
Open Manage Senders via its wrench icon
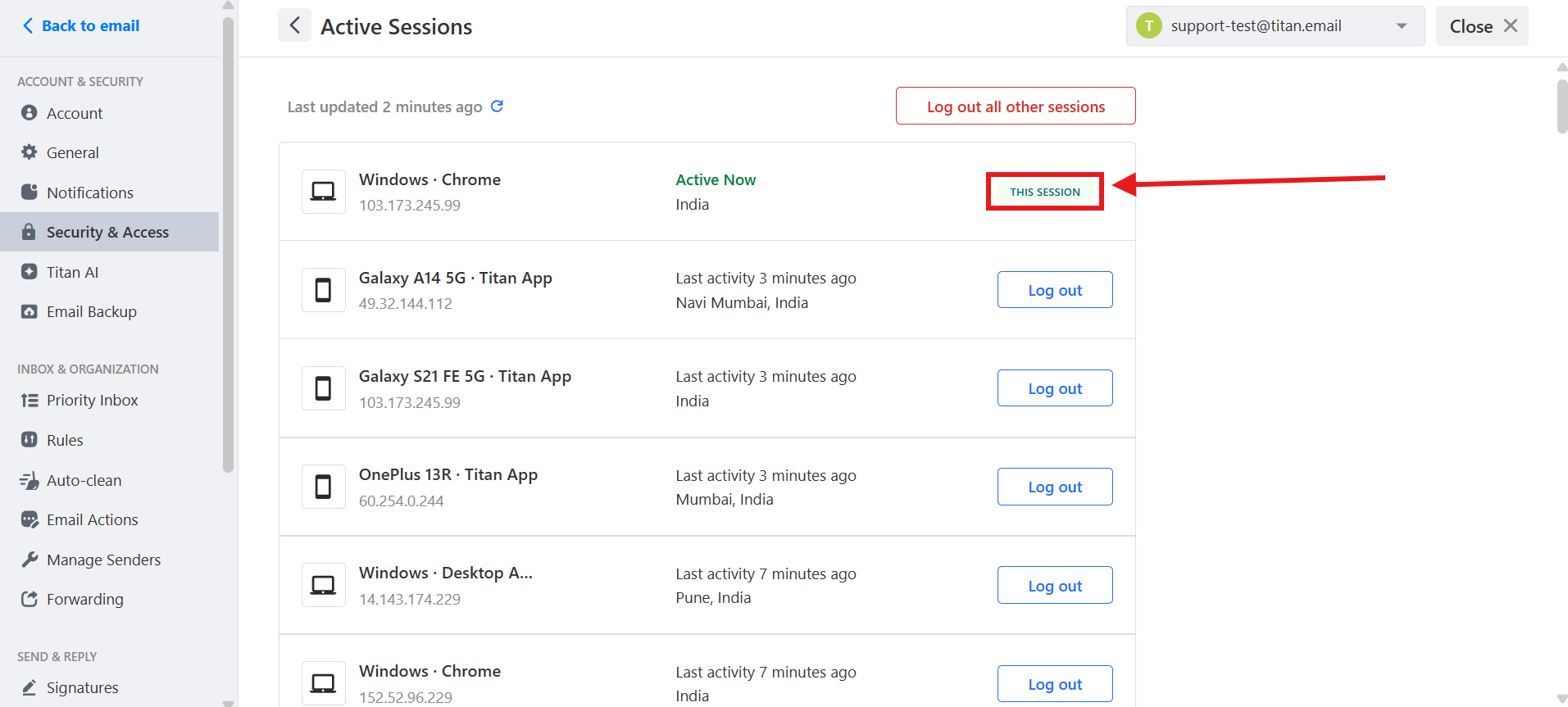(30, 560)
